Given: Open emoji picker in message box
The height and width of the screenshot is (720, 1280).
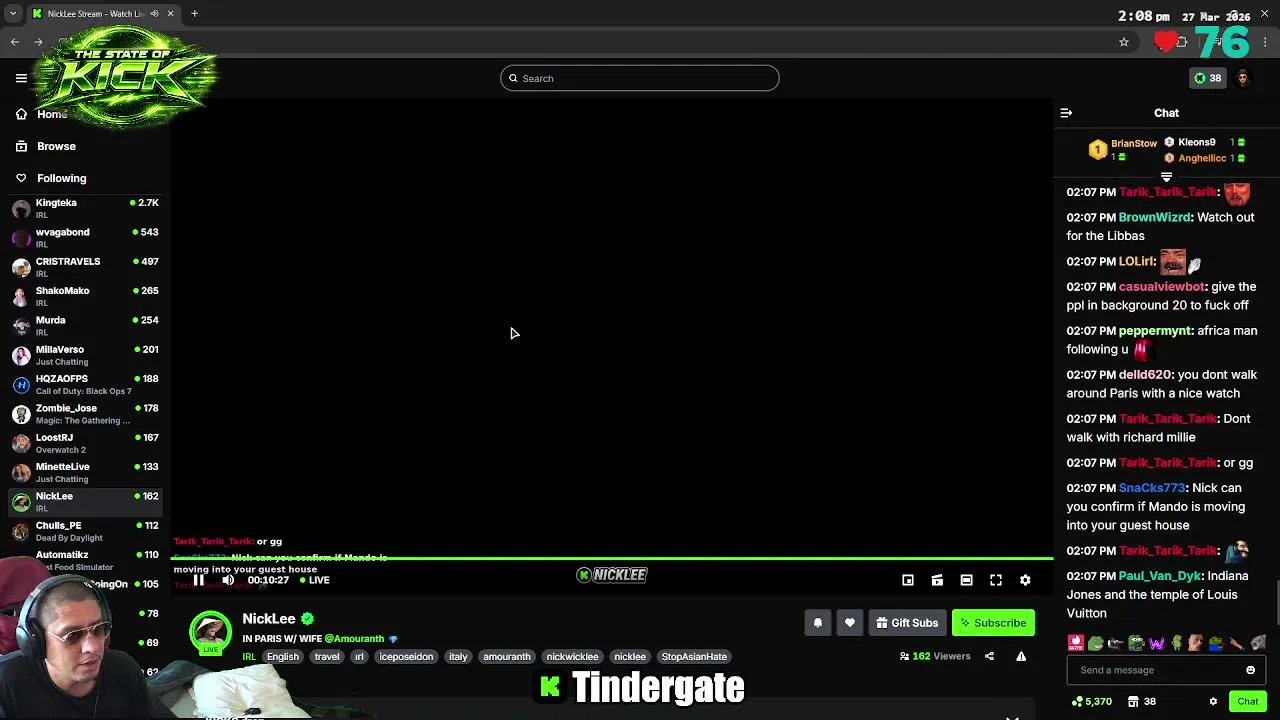Looking at the screenshot, I should pos(1250,670).
